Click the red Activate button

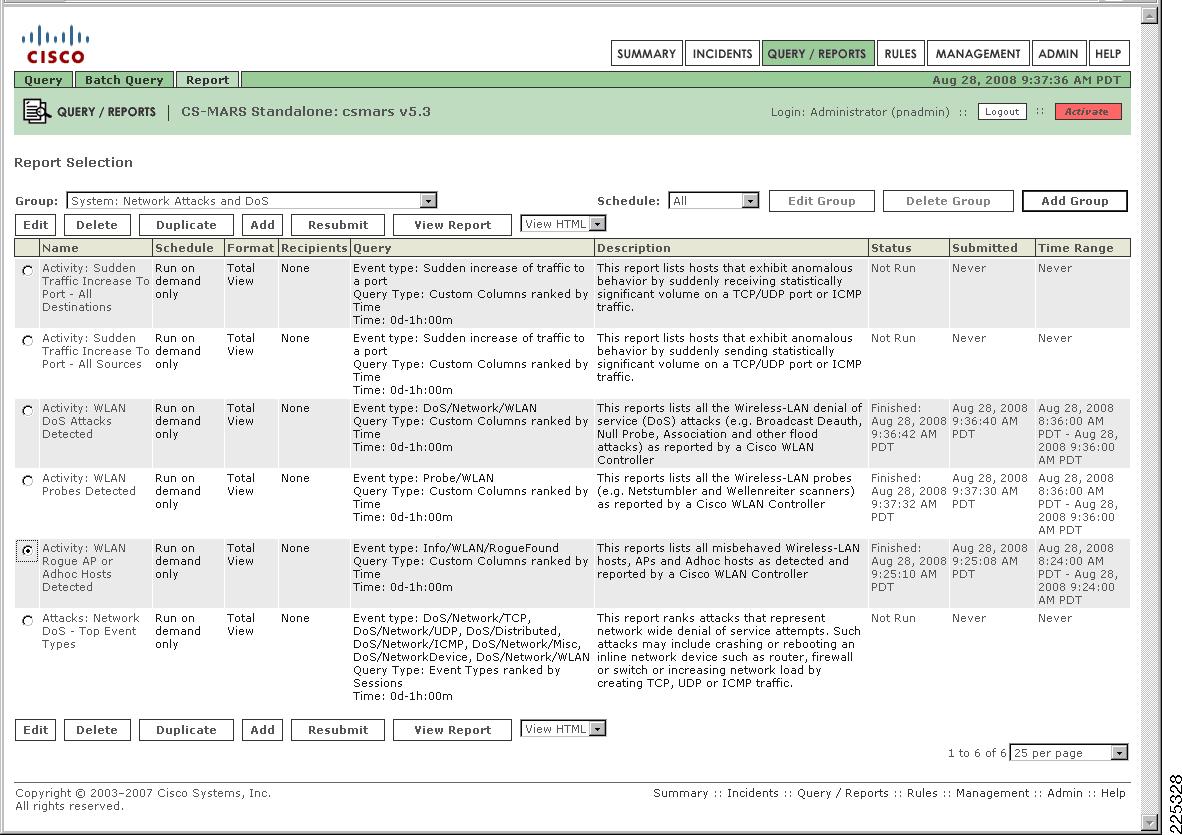(1087, 112)
